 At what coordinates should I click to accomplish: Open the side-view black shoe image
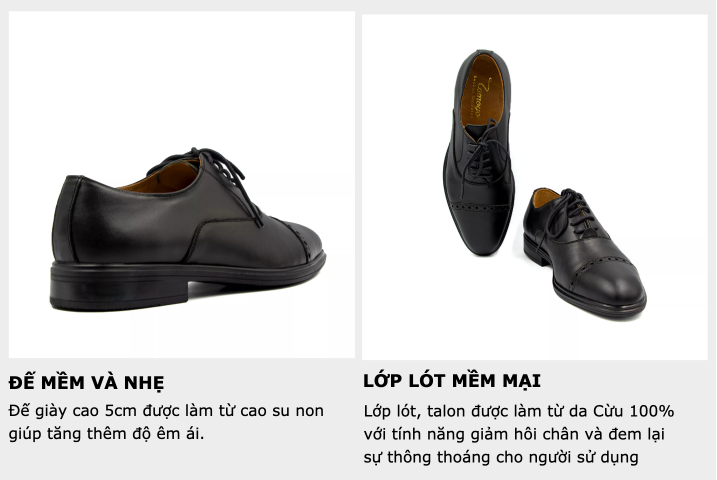pos(182,184)
